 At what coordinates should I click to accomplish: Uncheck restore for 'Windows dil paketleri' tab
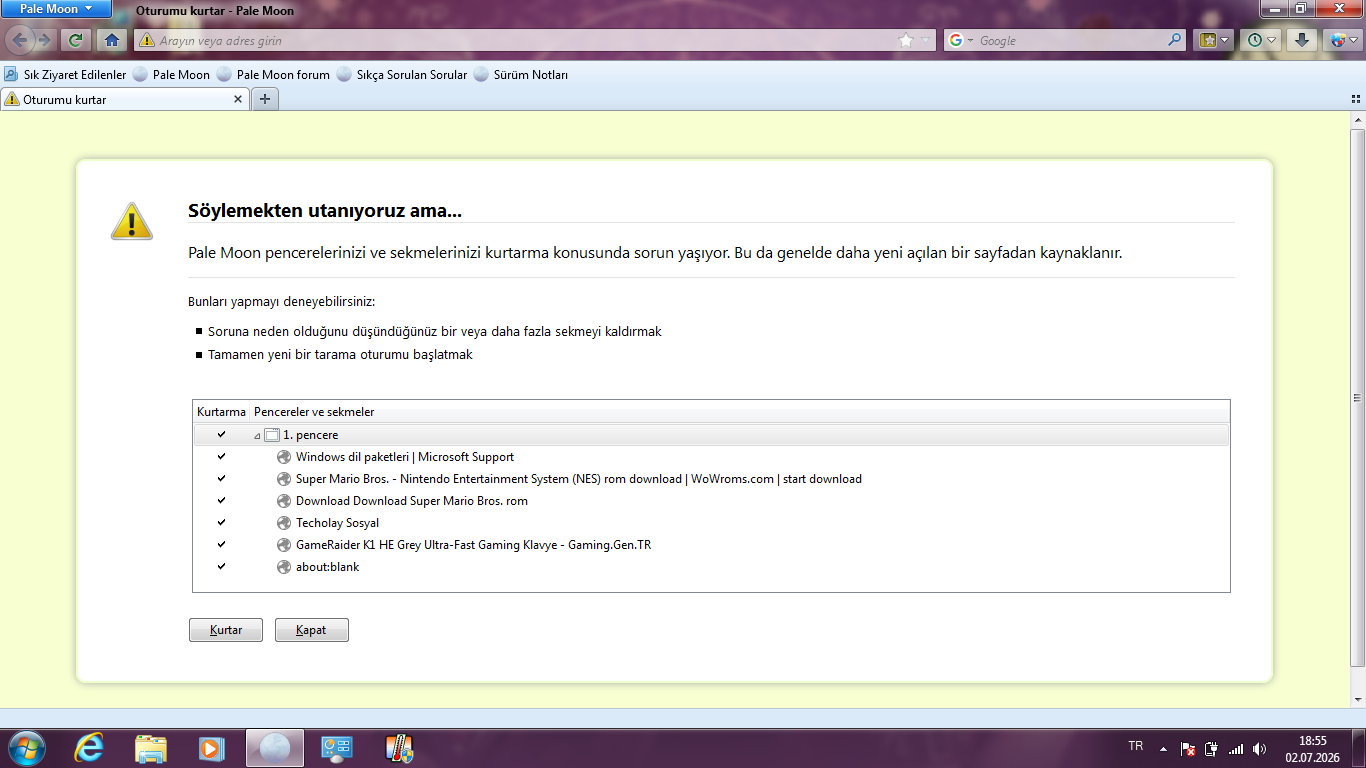click(x=221, y=457)
